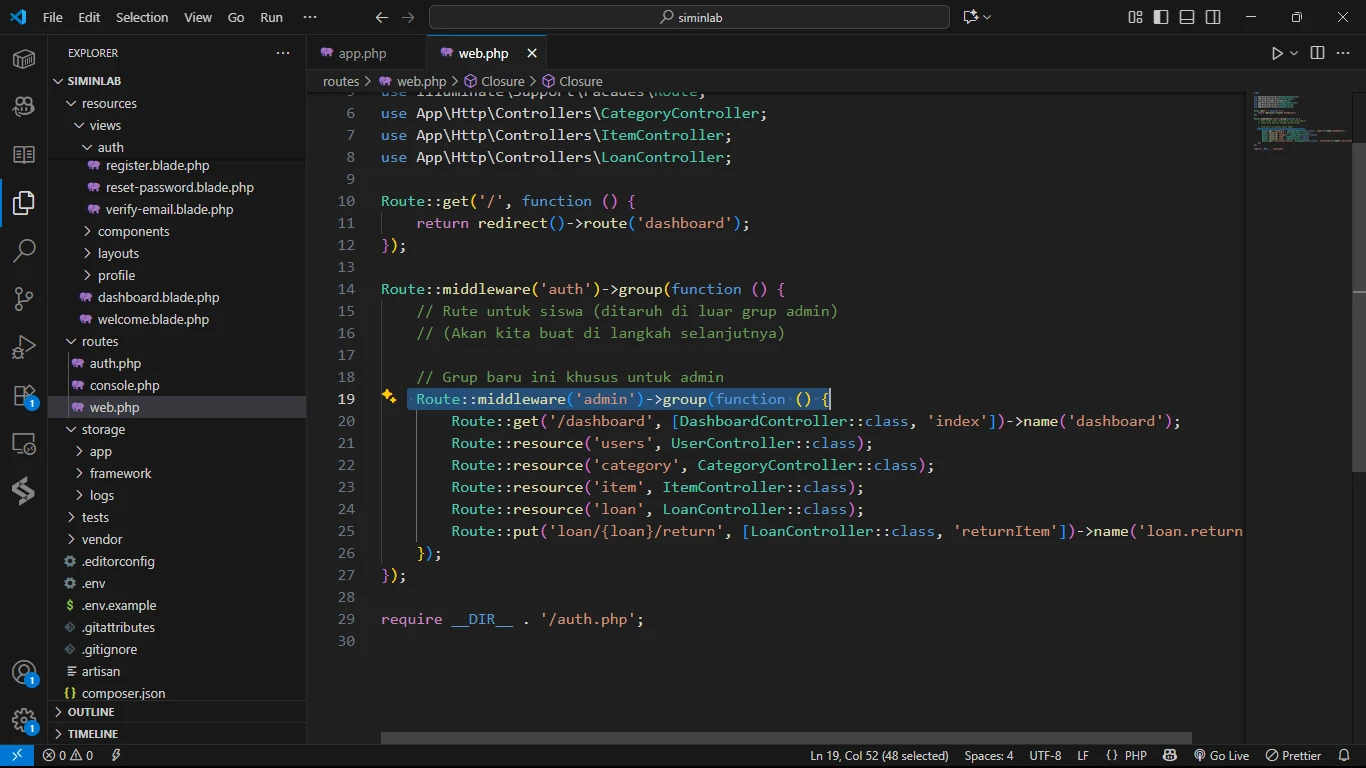The image size is (1366, 768).
Task: Open dashboard.blade.php file in explorer
Action: [158, 297]
